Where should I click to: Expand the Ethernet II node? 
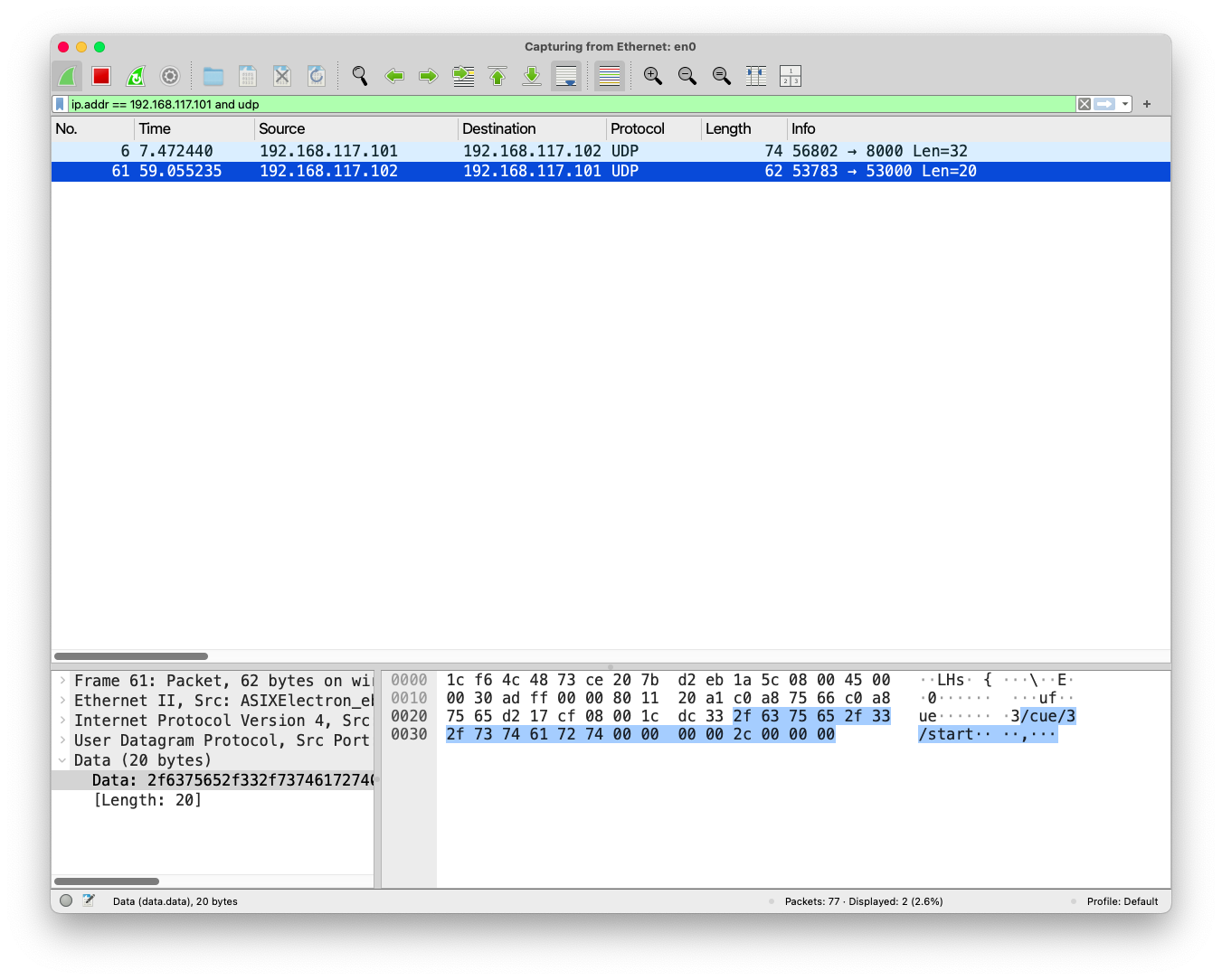tap(62, 701)
